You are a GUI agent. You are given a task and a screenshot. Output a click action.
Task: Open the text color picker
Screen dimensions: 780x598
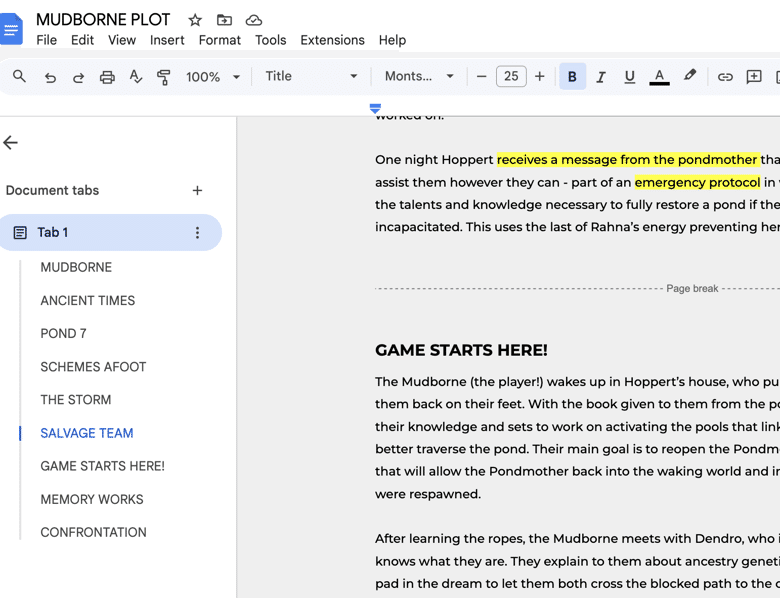(x=659, y=77)
